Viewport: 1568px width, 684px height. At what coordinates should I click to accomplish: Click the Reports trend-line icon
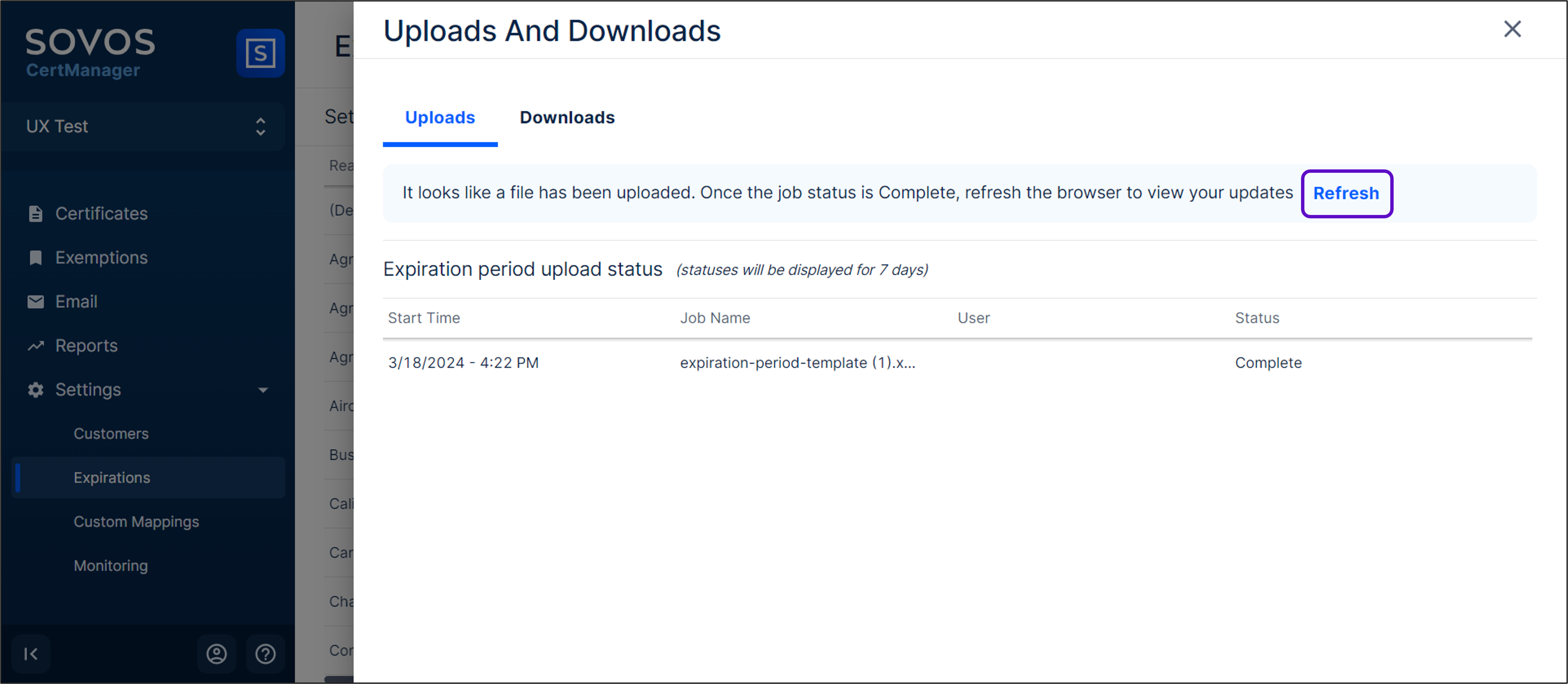35,346
